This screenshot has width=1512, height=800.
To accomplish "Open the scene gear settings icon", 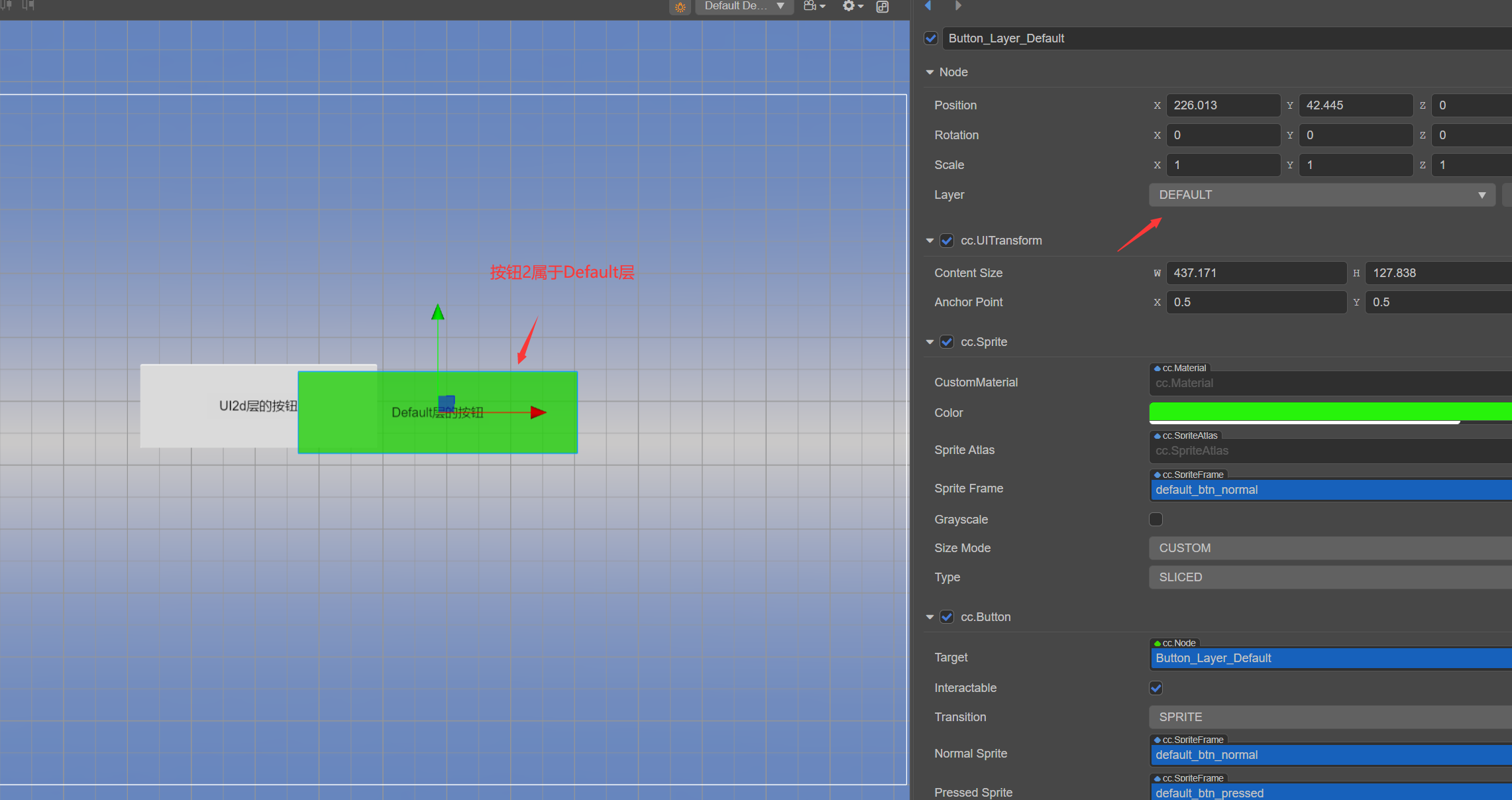I will click(x=852, y=6).
